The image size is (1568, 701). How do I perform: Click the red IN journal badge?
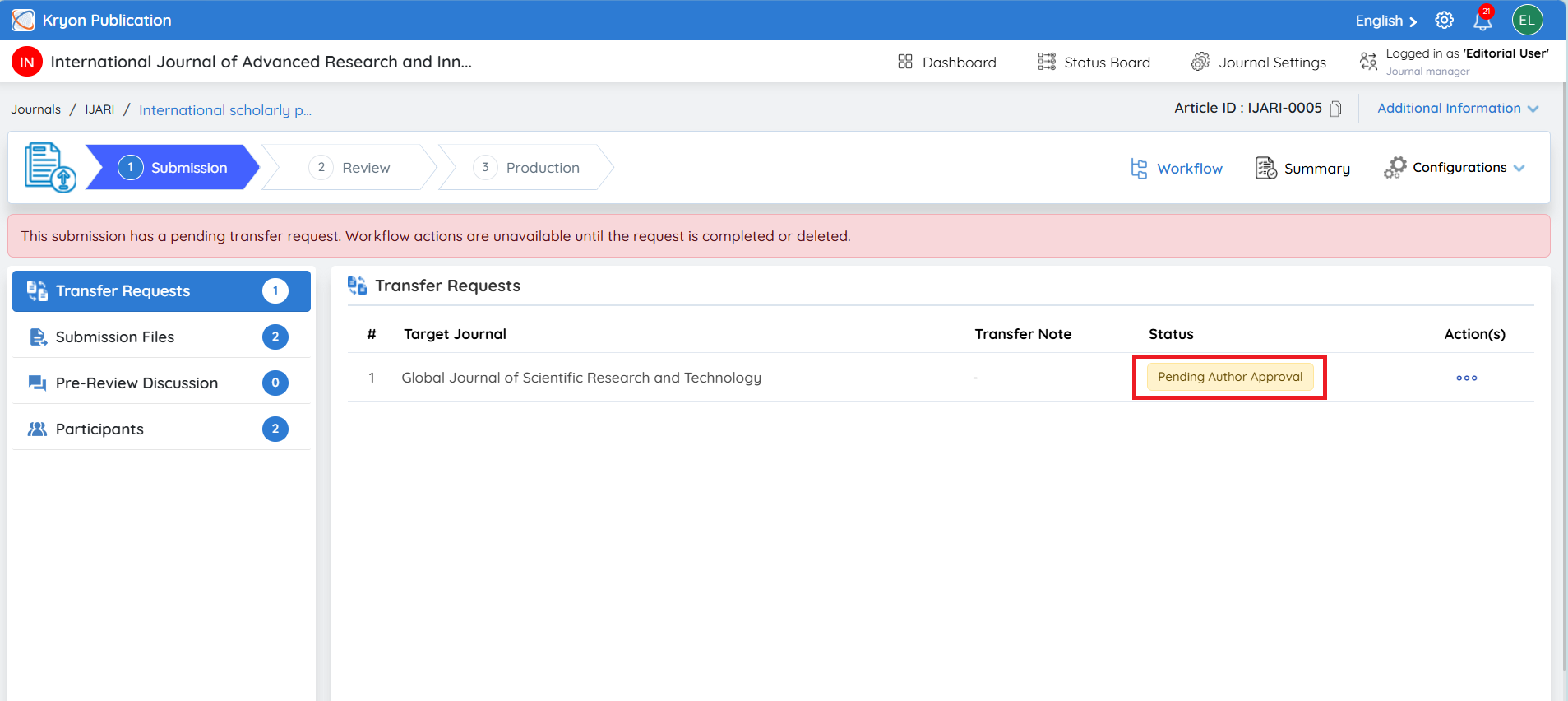(27, 62)
